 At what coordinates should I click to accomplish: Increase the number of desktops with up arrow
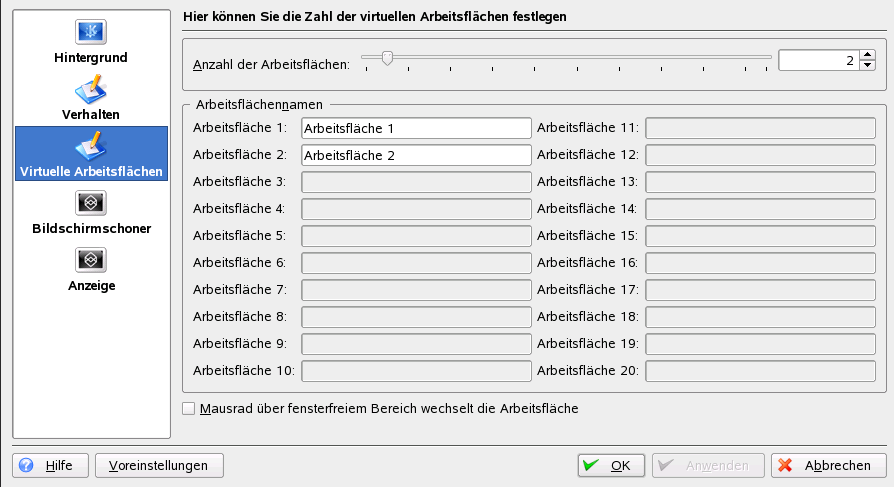pyautogui.click(x=867, y=55)
